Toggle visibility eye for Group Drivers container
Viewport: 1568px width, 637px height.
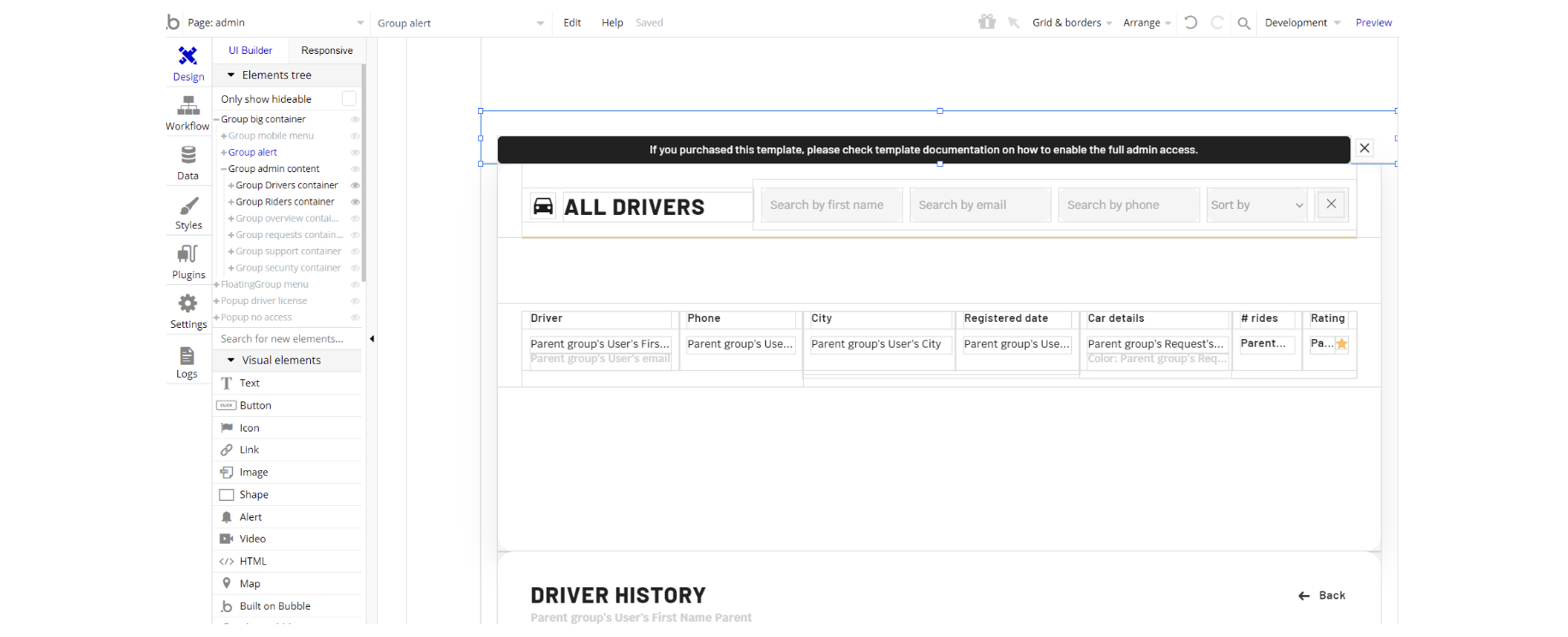[355, 186]
